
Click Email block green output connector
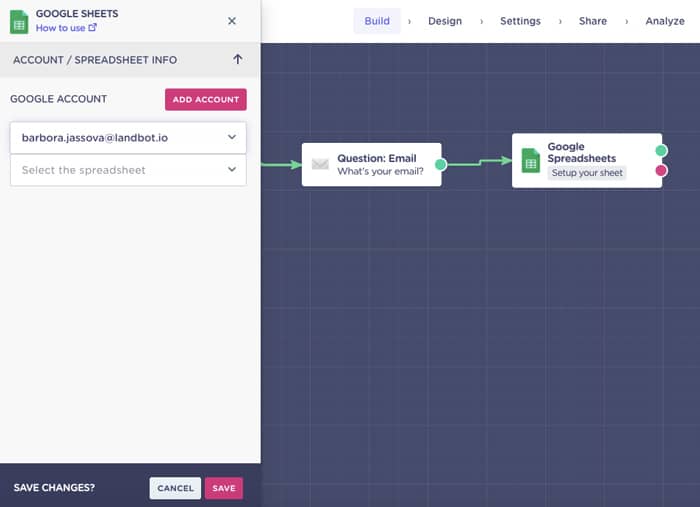point(441,165)
